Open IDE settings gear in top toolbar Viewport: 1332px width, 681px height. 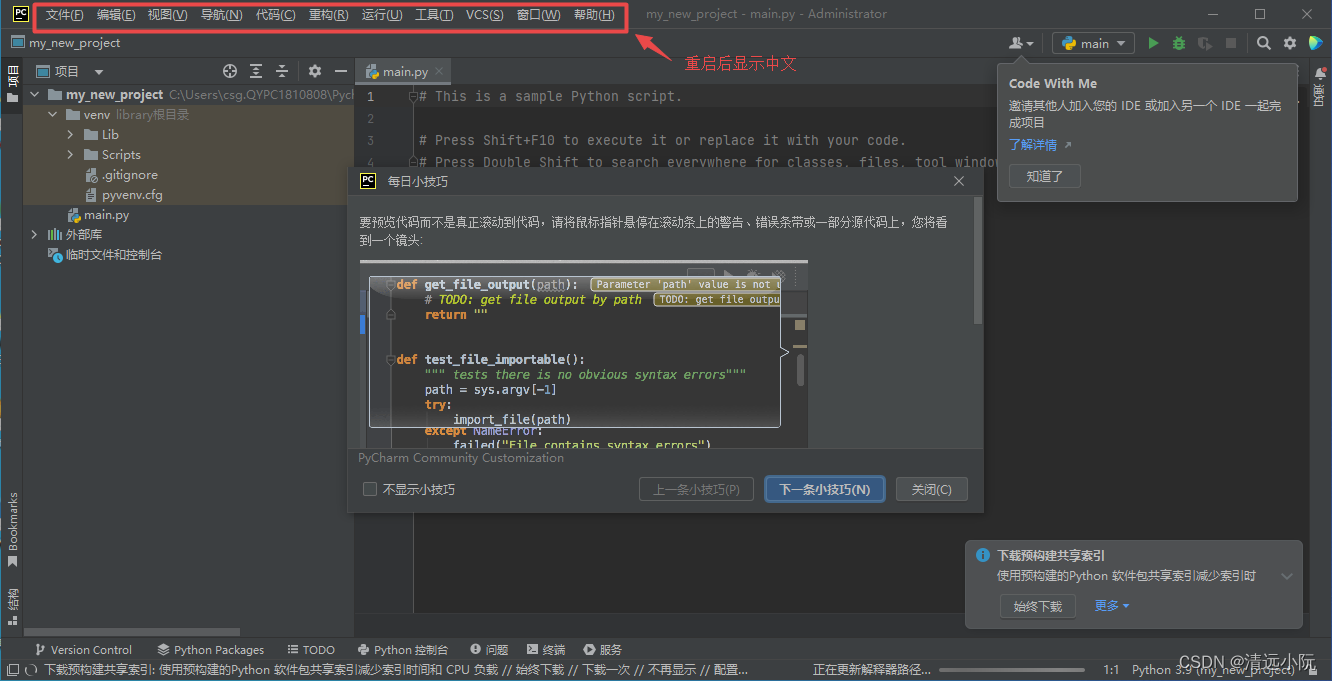tap(1290, 43)
